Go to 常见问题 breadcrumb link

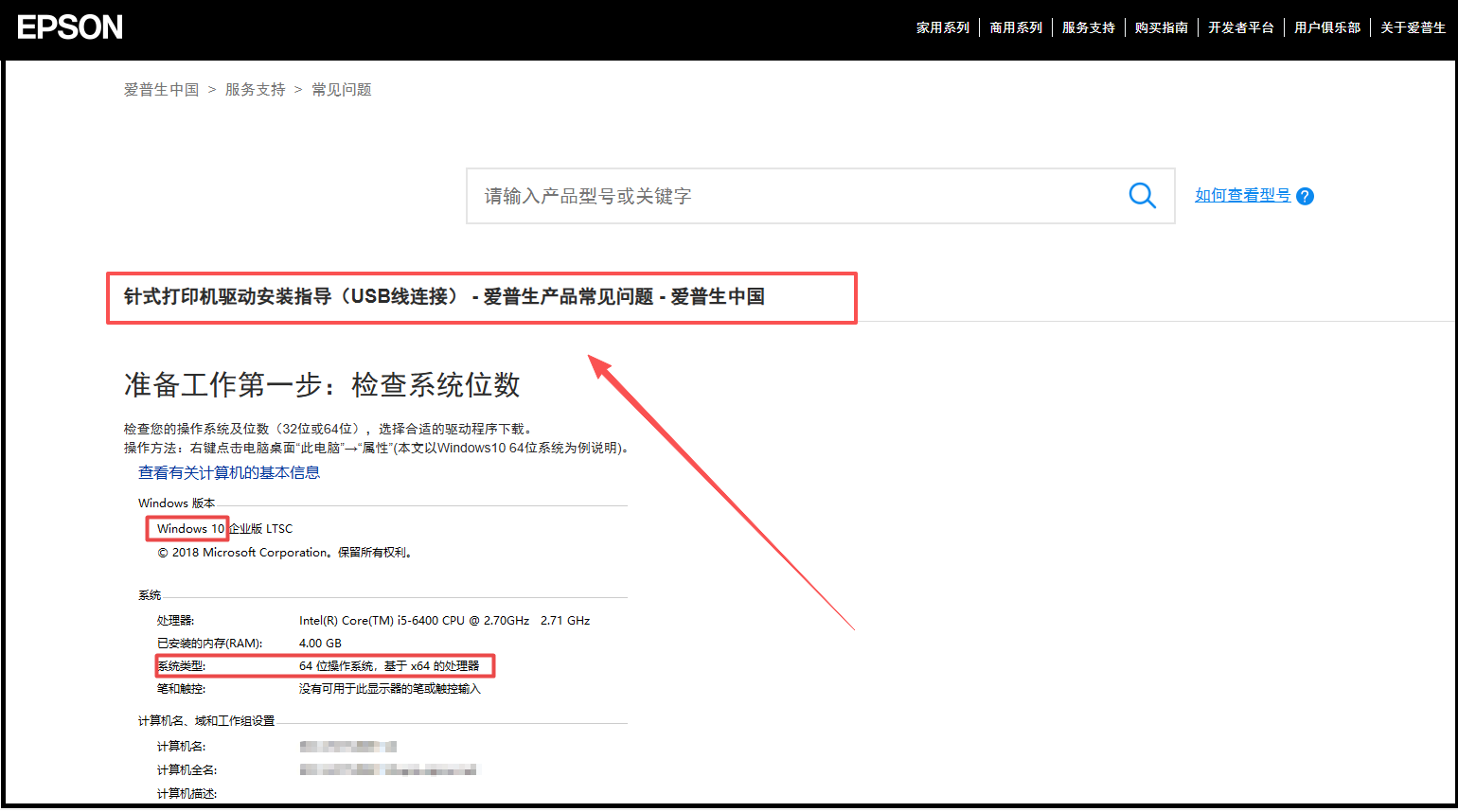coord(342,89)
